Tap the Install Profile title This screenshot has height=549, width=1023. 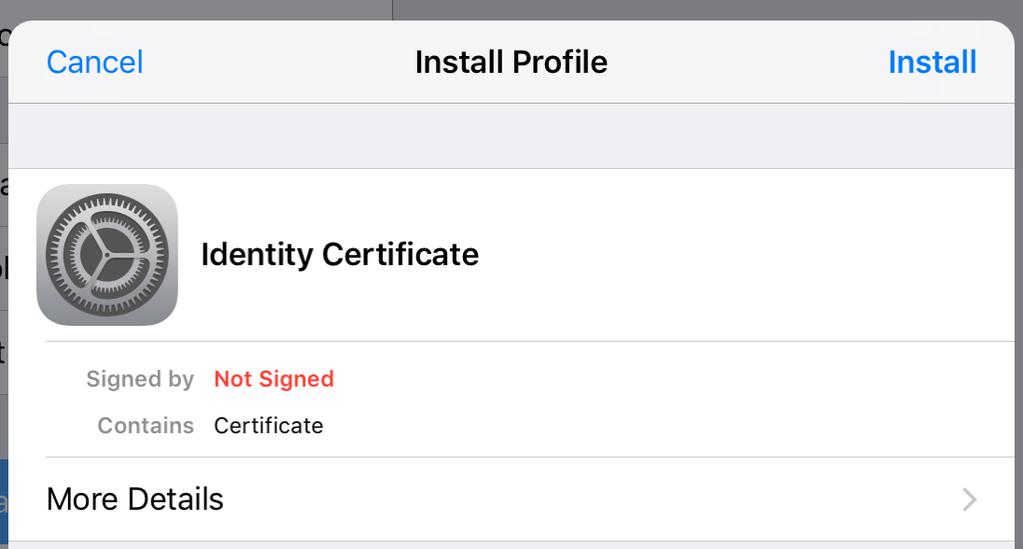click(x=511, y=63)
